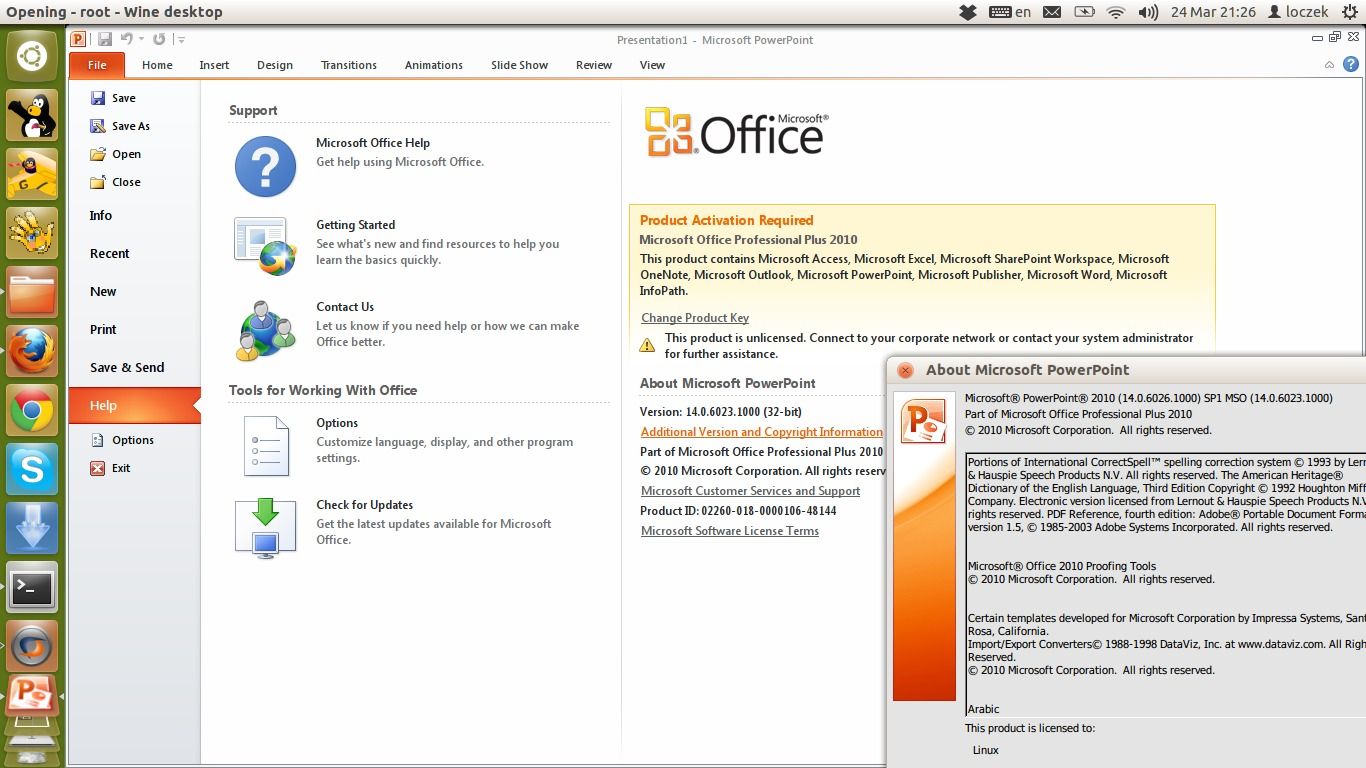Collapse the ribbon with the chevron

[1329, 65]
